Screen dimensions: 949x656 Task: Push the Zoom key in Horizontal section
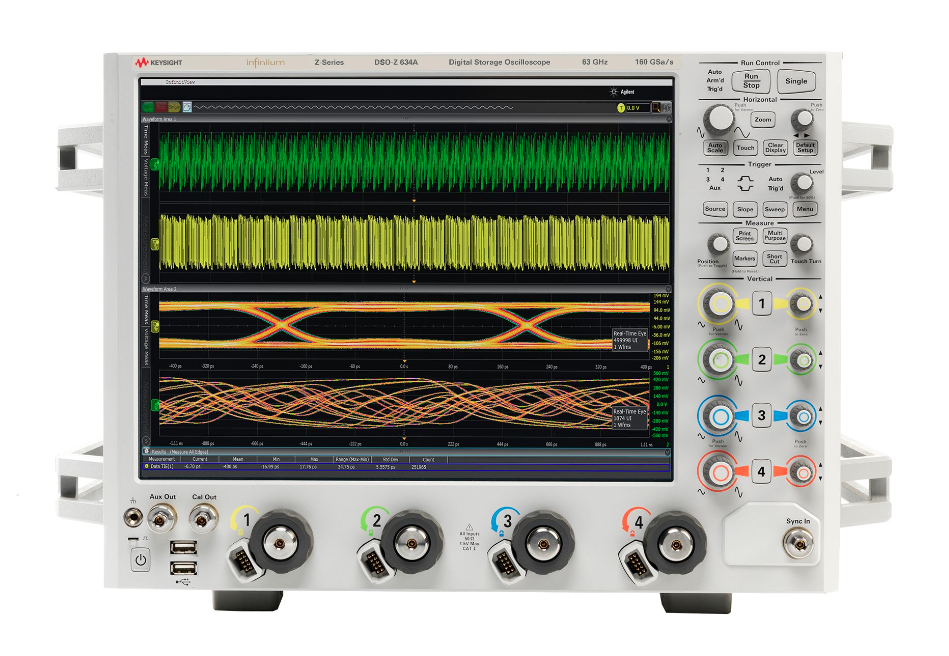click(x=763, y=120)
